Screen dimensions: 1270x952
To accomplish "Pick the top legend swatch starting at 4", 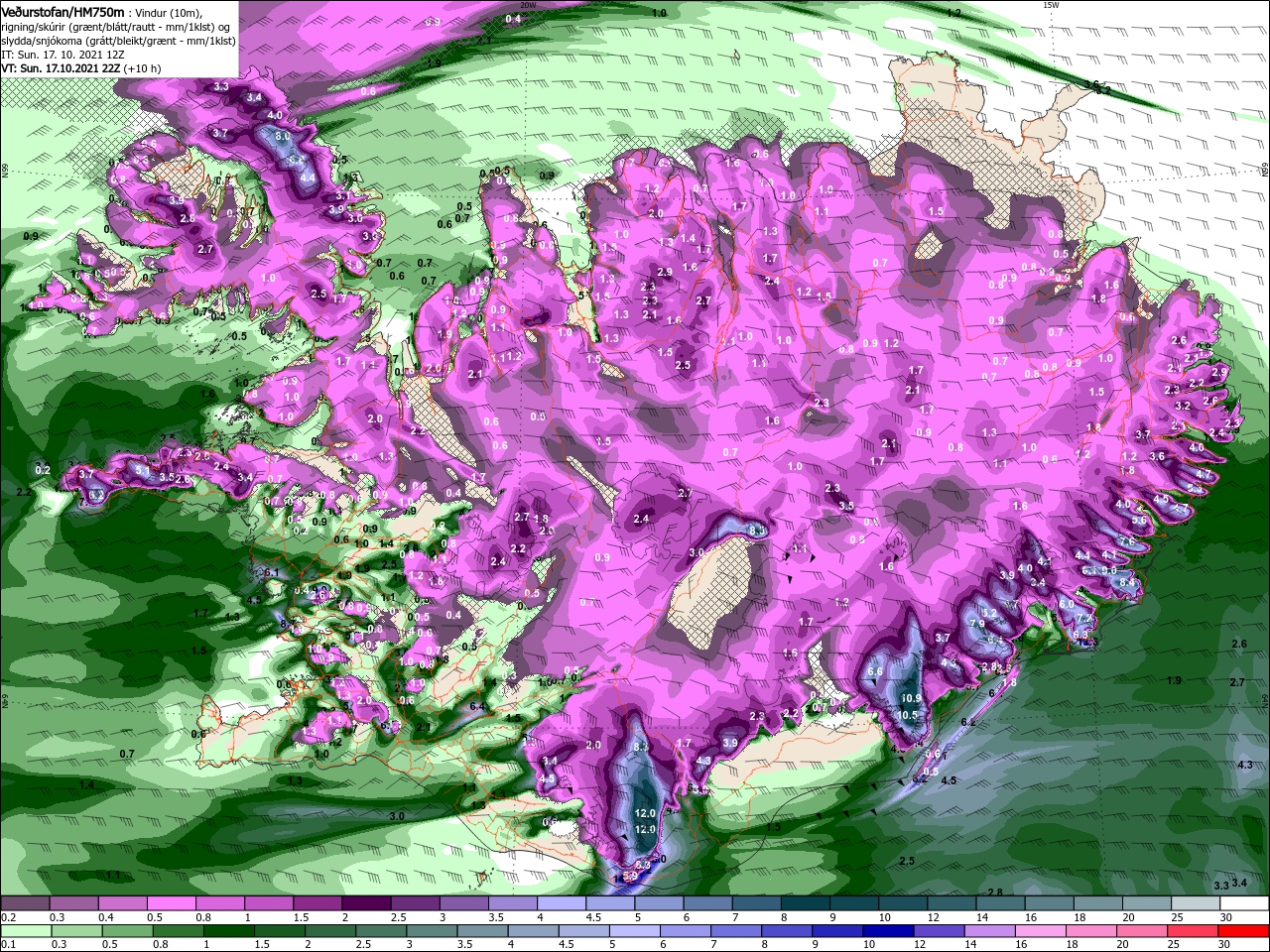I will (x=561, y=904).
